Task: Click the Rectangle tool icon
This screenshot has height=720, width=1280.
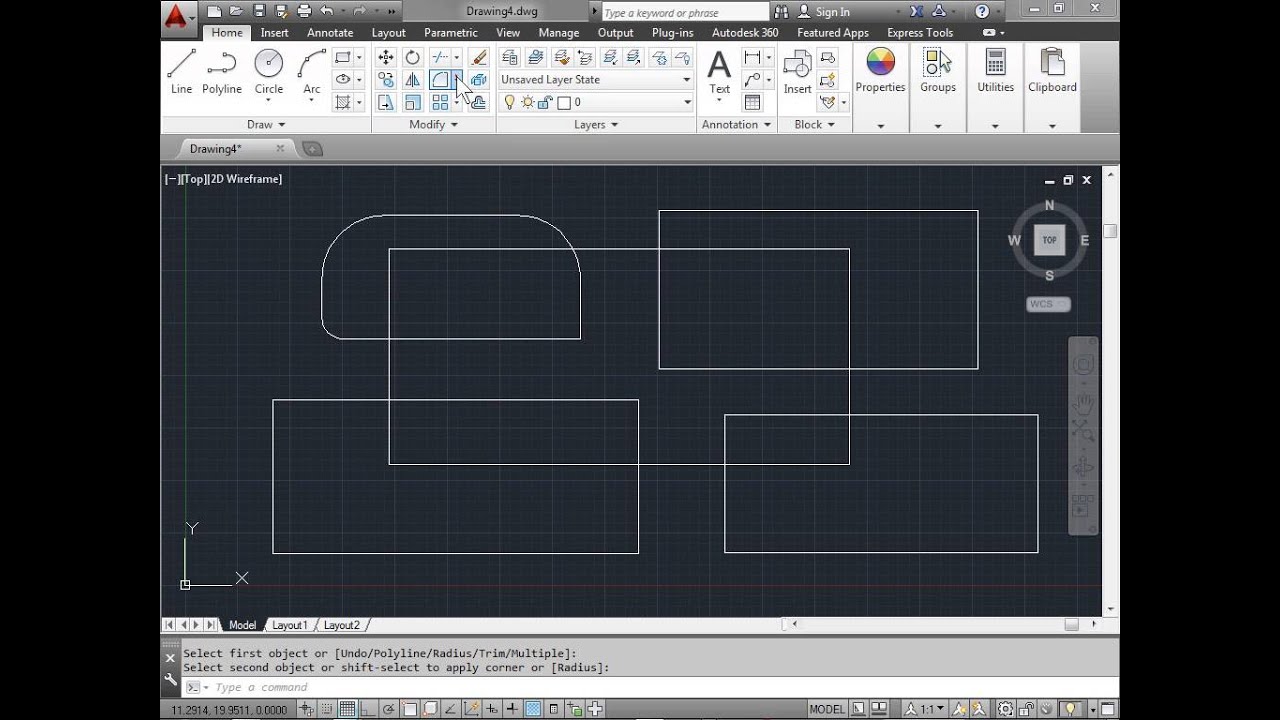Action: [x=343, y=57]
